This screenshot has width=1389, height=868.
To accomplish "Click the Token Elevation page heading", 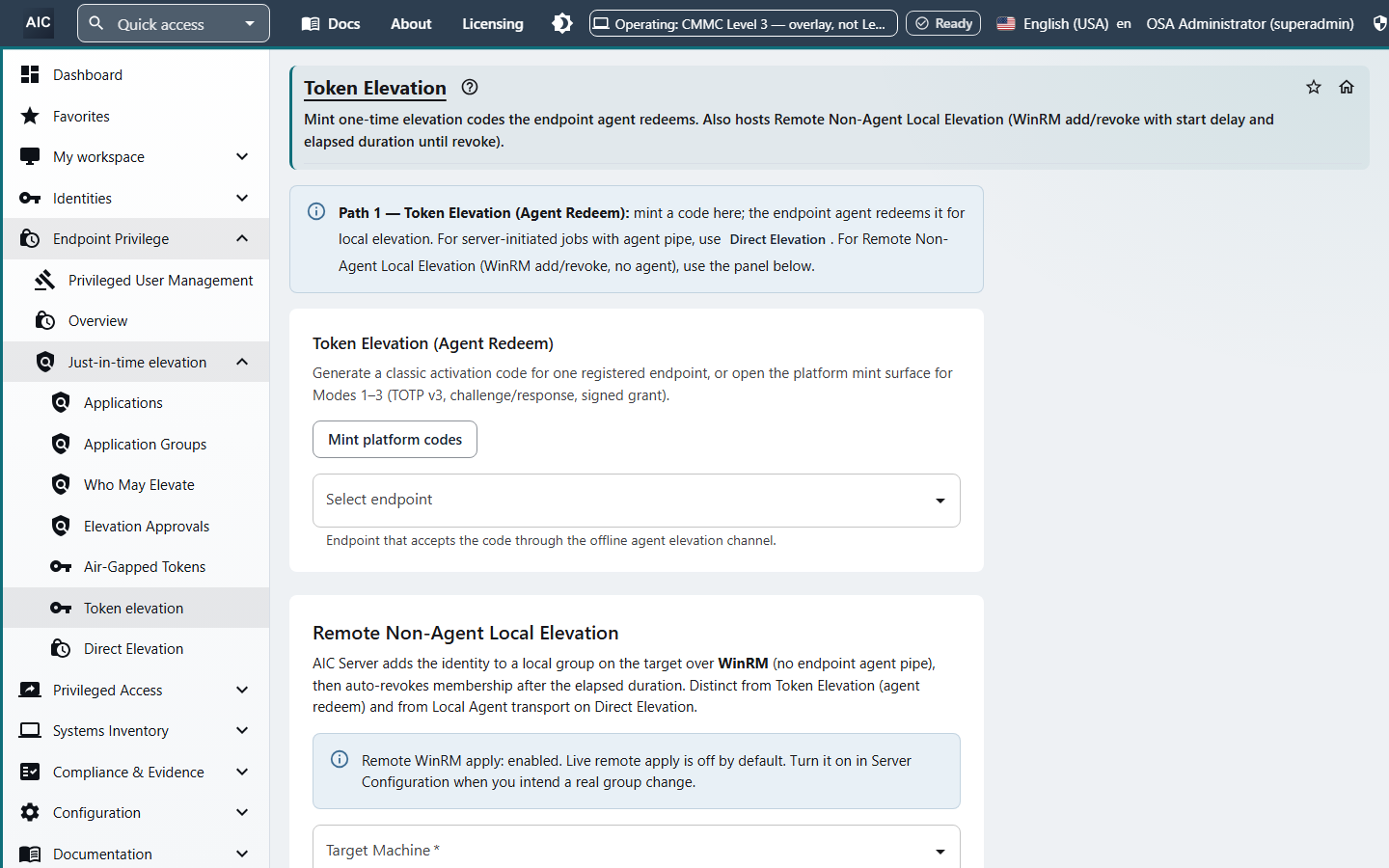I will click(x=375, y=88).
